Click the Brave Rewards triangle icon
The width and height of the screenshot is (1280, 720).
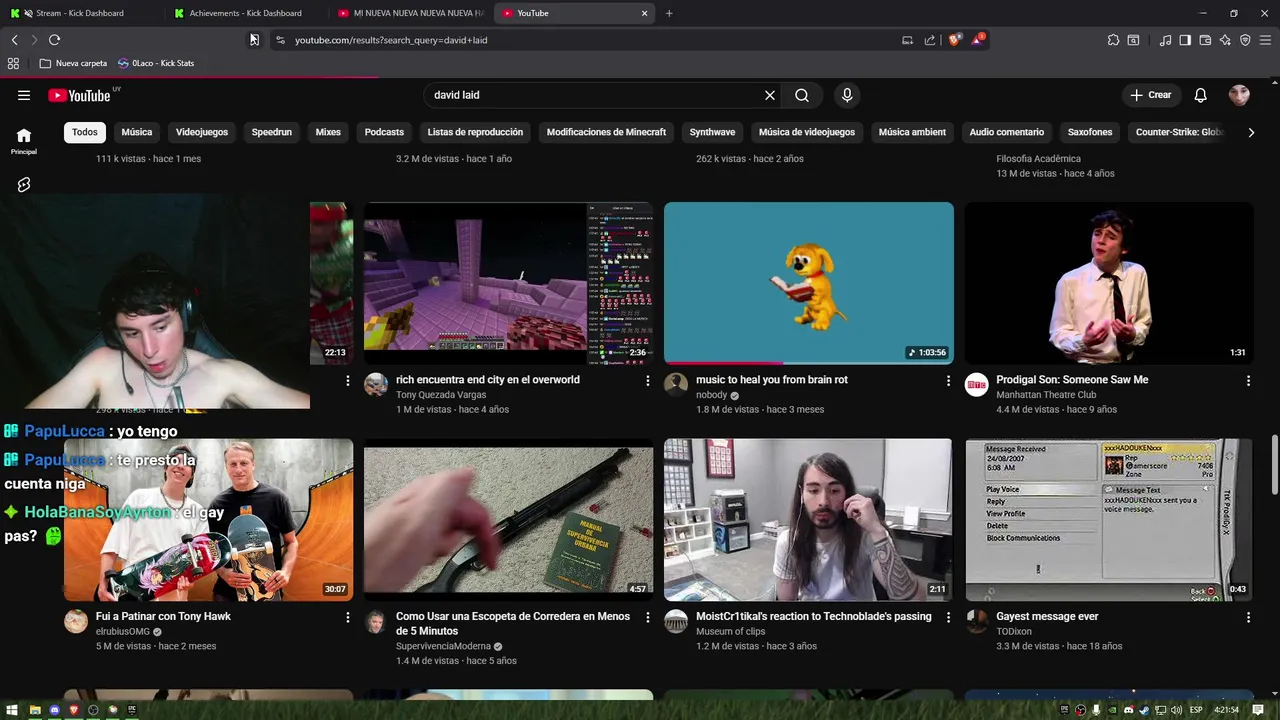coord(978,40)
